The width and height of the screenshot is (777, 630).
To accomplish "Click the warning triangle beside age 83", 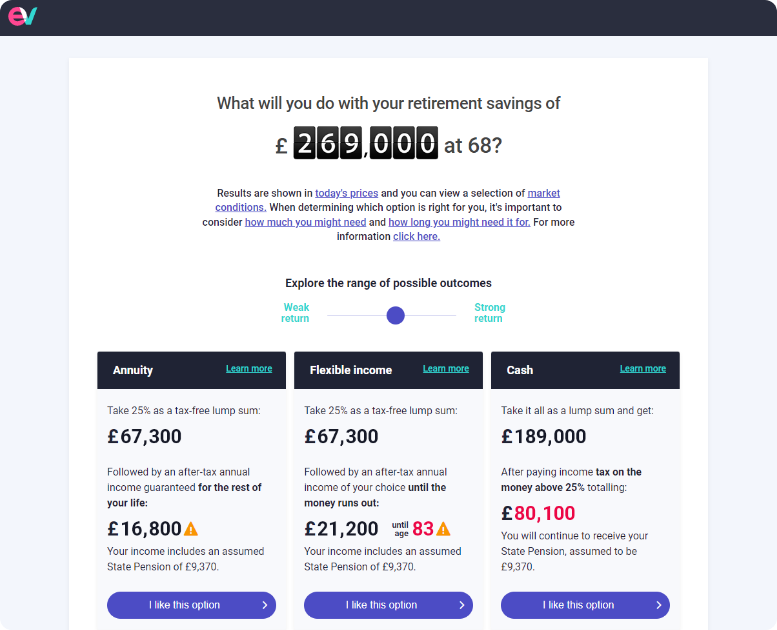I will [443, 529].
